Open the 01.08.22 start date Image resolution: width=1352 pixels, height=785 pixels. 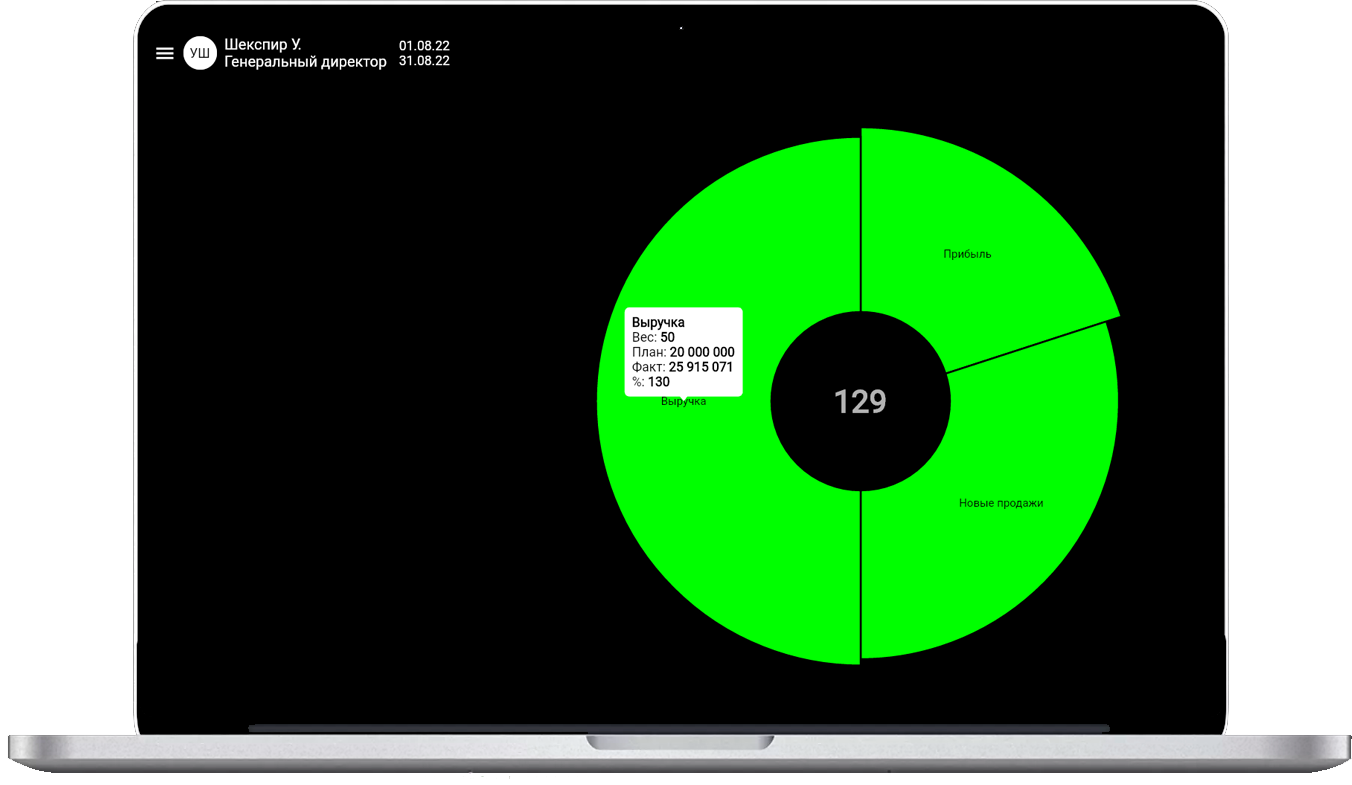424,45
